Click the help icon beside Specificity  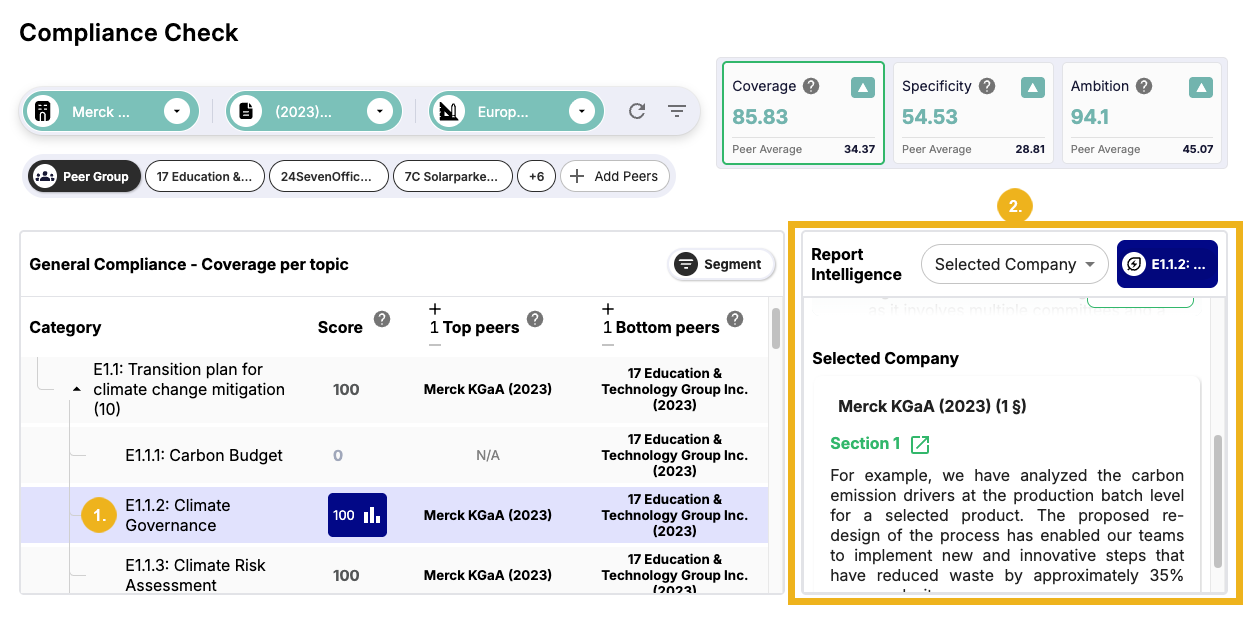987,86
